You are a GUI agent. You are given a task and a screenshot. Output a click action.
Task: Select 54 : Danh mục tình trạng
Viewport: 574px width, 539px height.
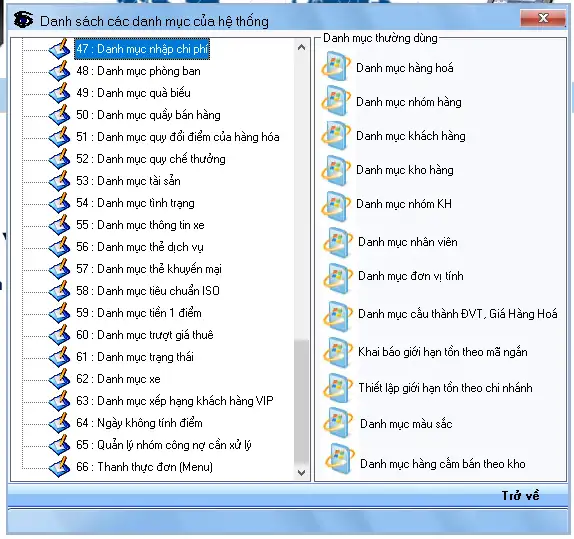click(x=135, y=203)
